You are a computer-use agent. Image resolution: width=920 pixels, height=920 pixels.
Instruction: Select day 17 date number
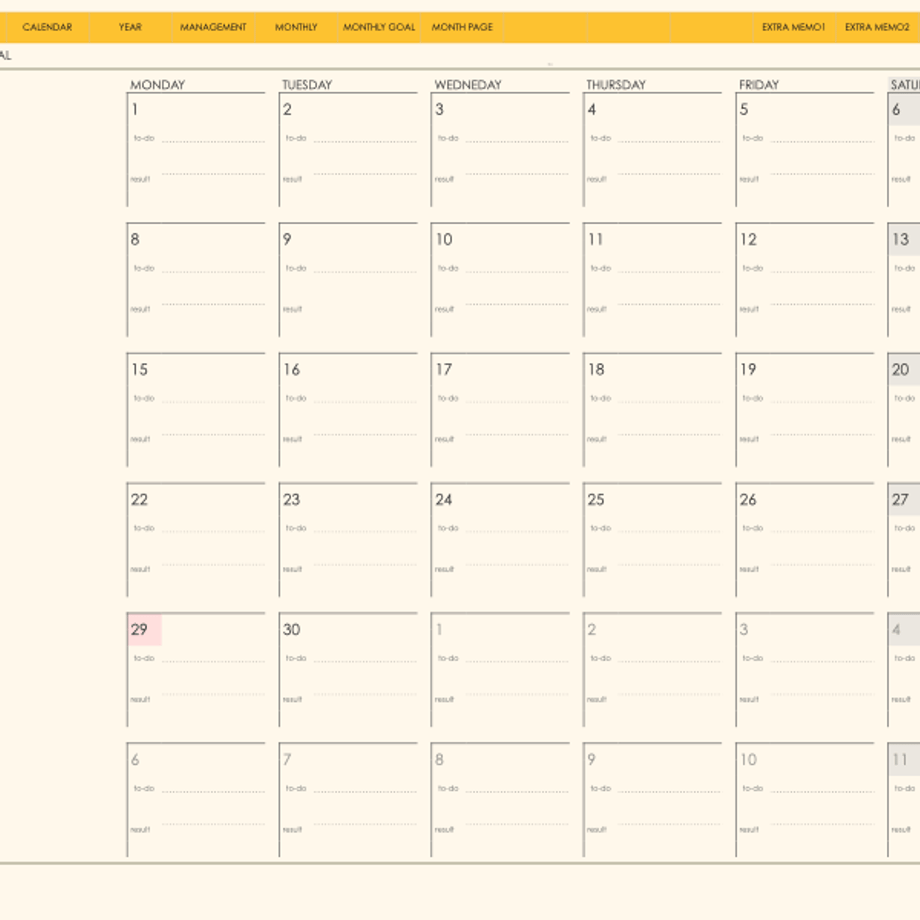coord(444,370)
